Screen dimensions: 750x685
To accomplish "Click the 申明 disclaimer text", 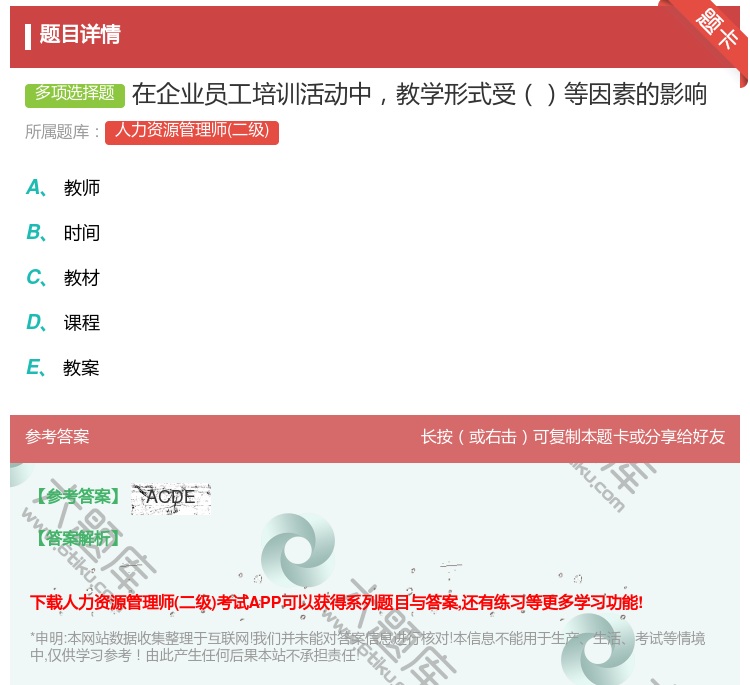I will [x=367, y=647].
